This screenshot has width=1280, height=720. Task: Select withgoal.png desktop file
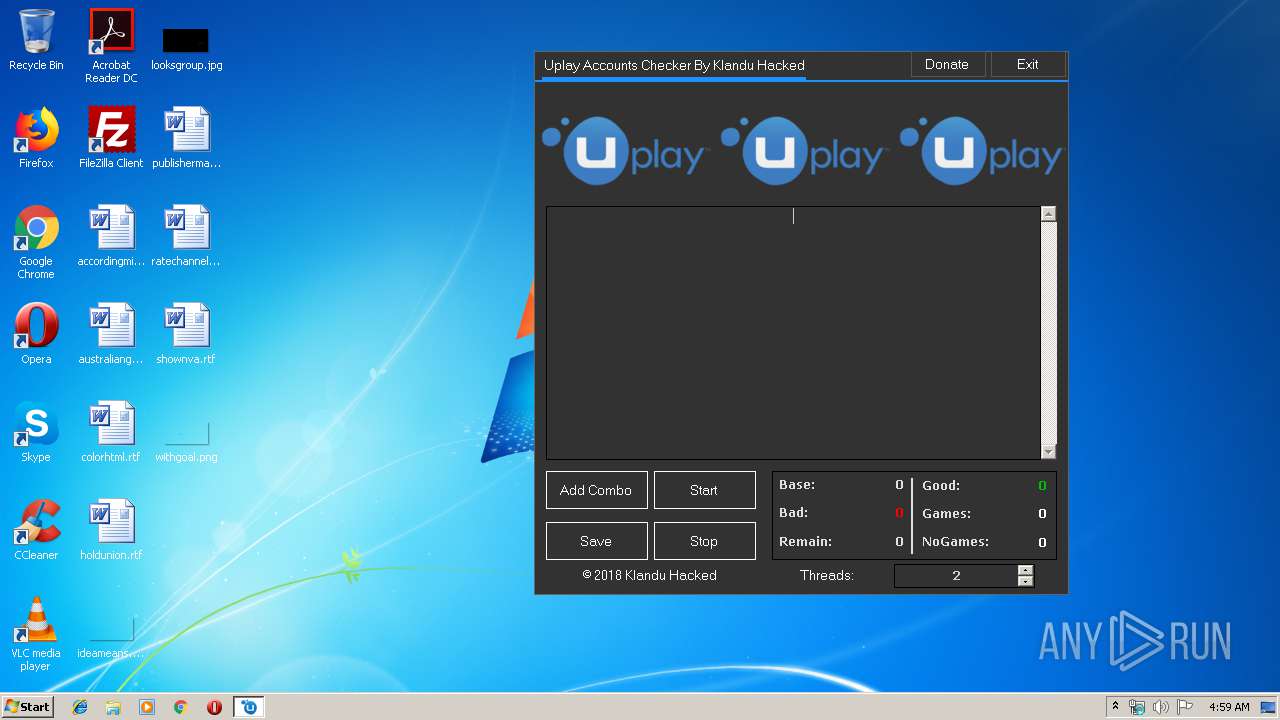click(x=186, y=440)
